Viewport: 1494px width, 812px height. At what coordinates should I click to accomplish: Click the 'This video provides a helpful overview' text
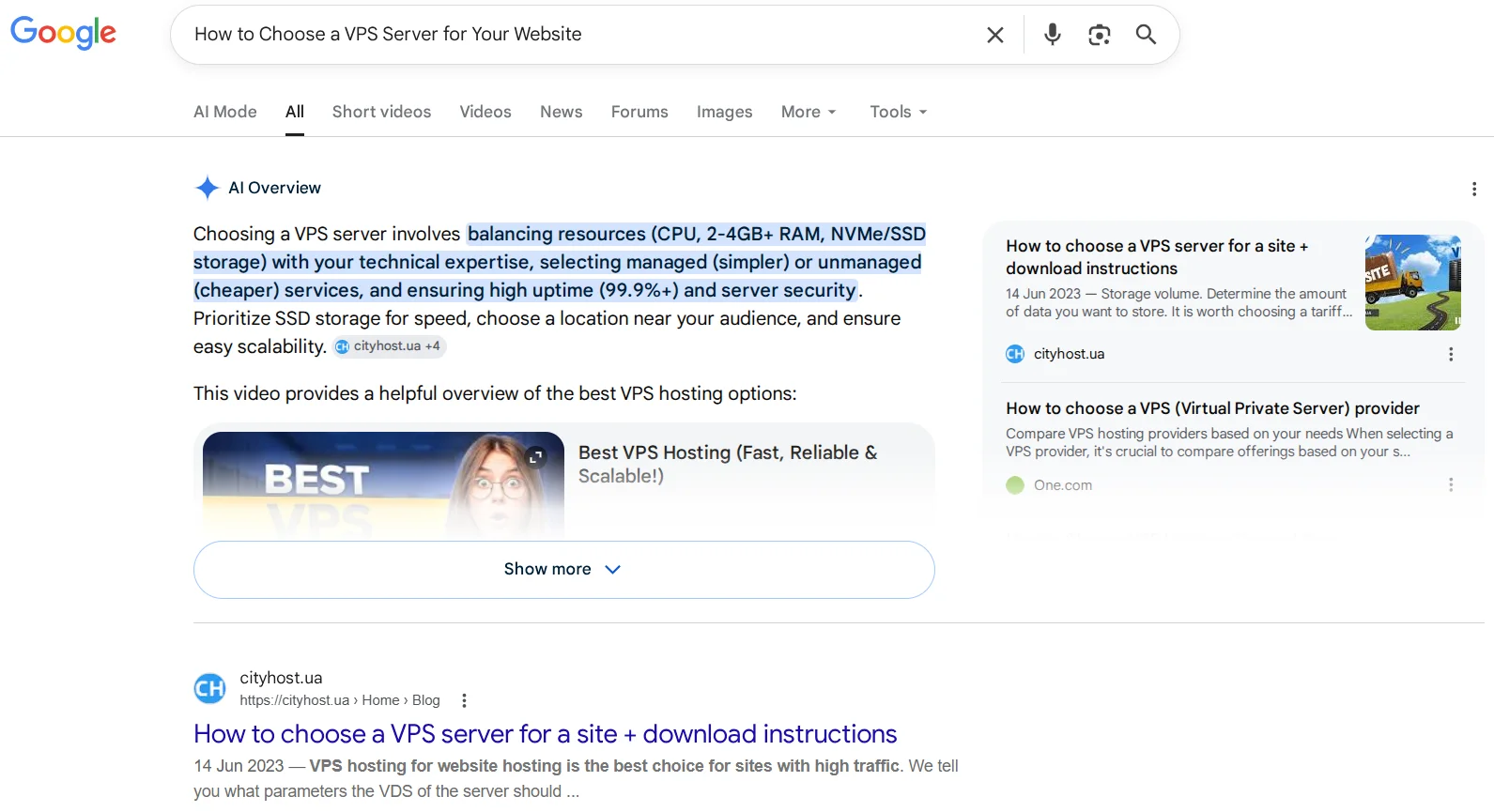click(x=495, y=393)
